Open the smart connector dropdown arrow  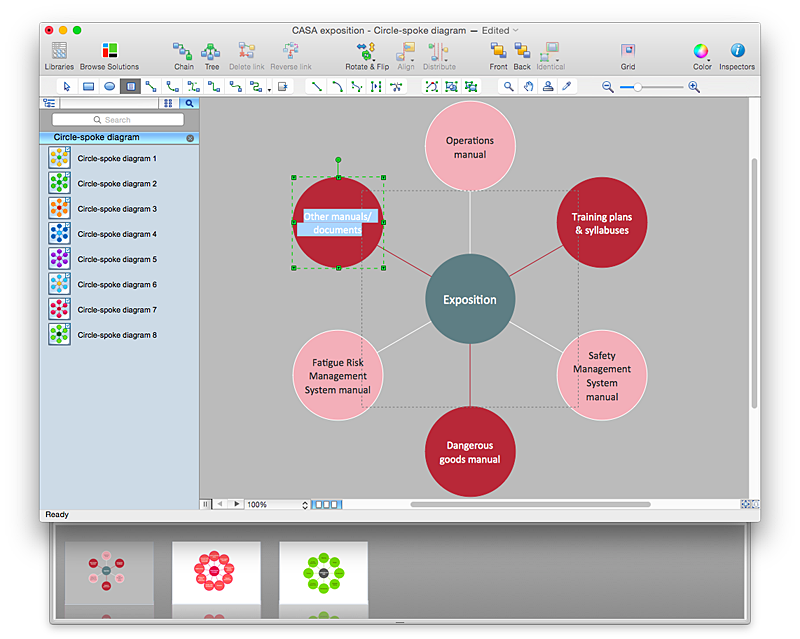[x=269, y=90]
